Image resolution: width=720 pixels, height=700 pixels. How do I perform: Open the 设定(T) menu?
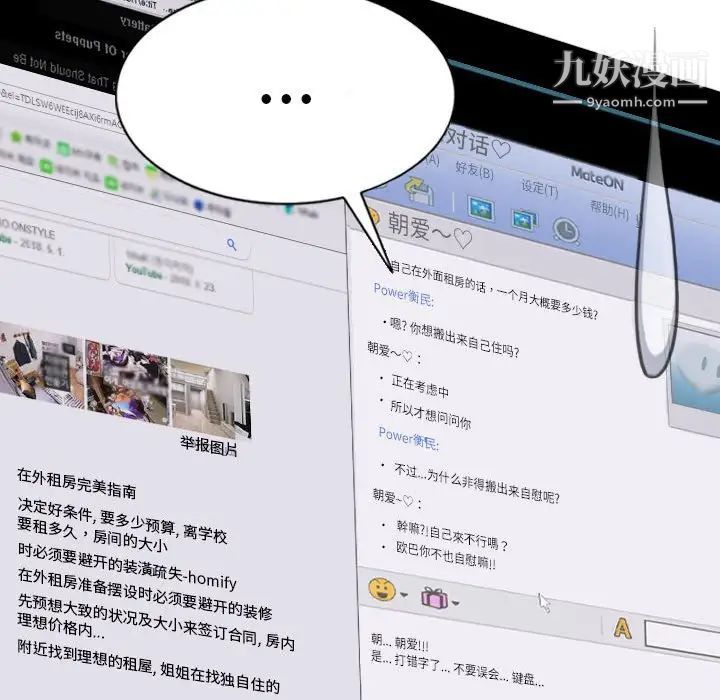click(539, 187)
